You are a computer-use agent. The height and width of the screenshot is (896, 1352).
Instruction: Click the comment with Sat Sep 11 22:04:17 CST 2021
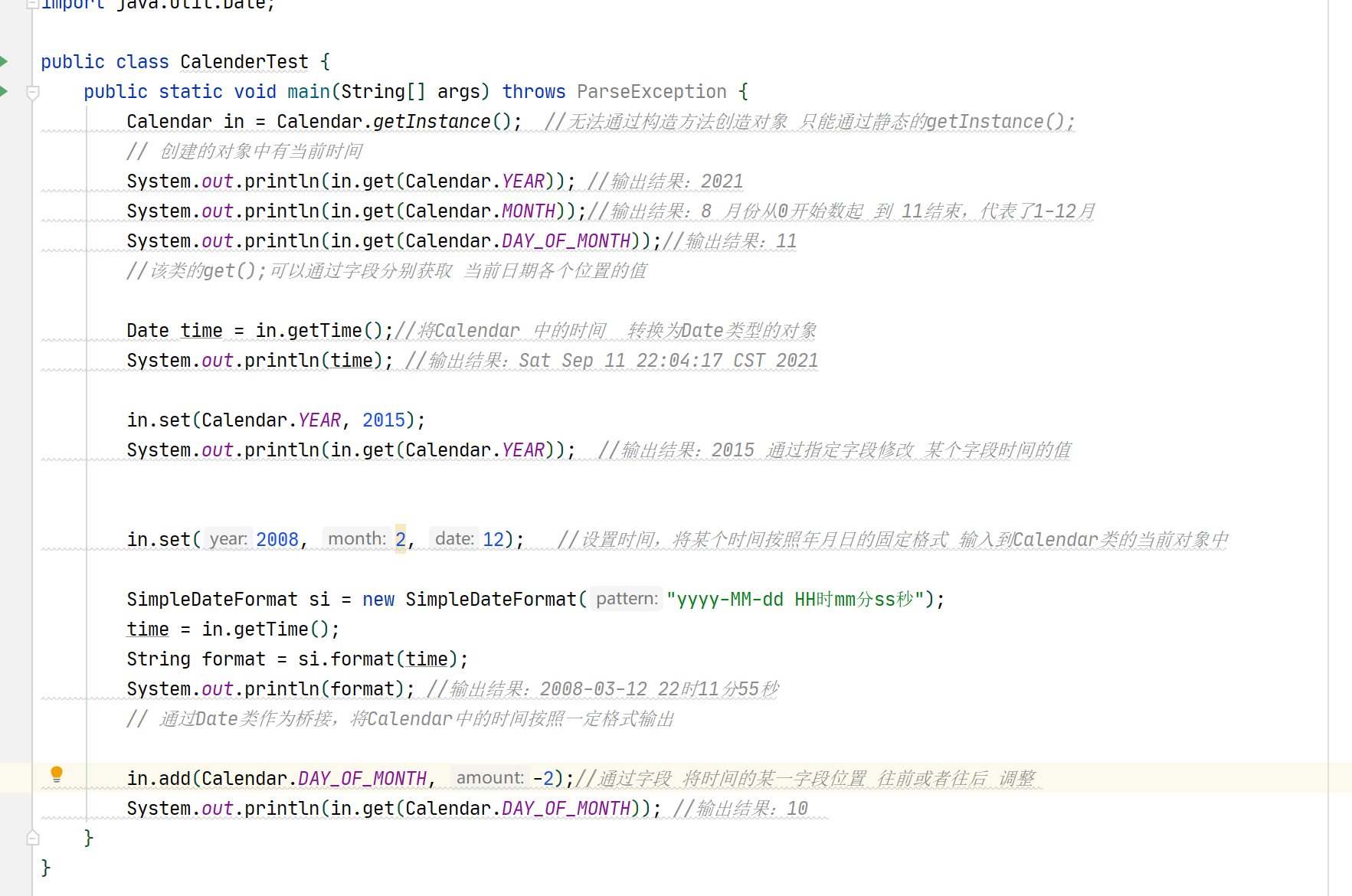tap(612, 360)
